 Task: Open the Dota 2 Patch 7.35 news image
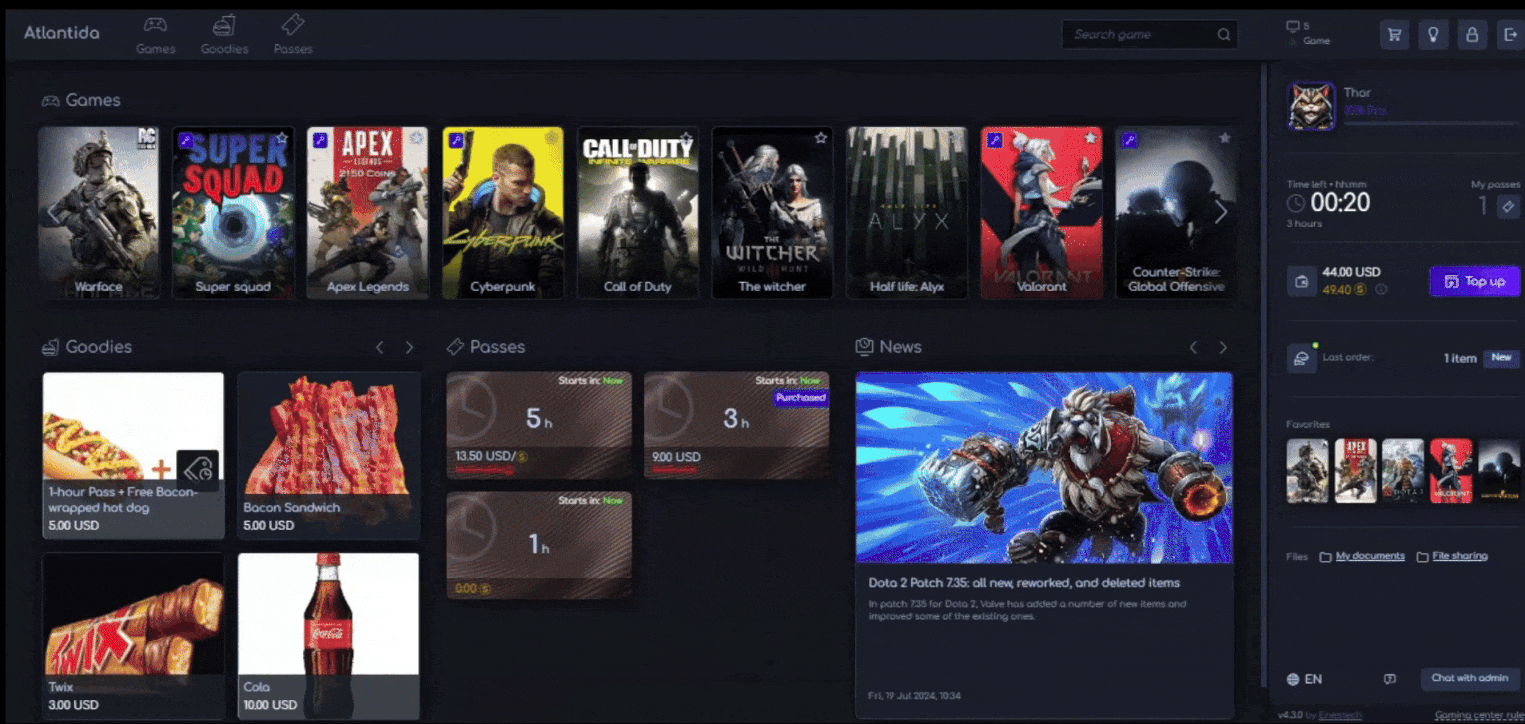[x=1044, y=468]
